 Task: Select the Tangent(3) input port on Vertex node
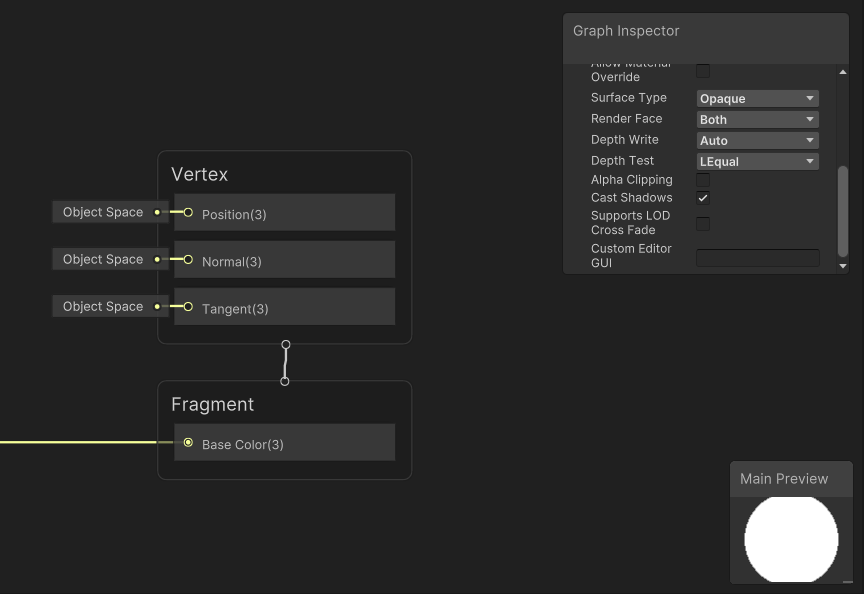point(186,308)
